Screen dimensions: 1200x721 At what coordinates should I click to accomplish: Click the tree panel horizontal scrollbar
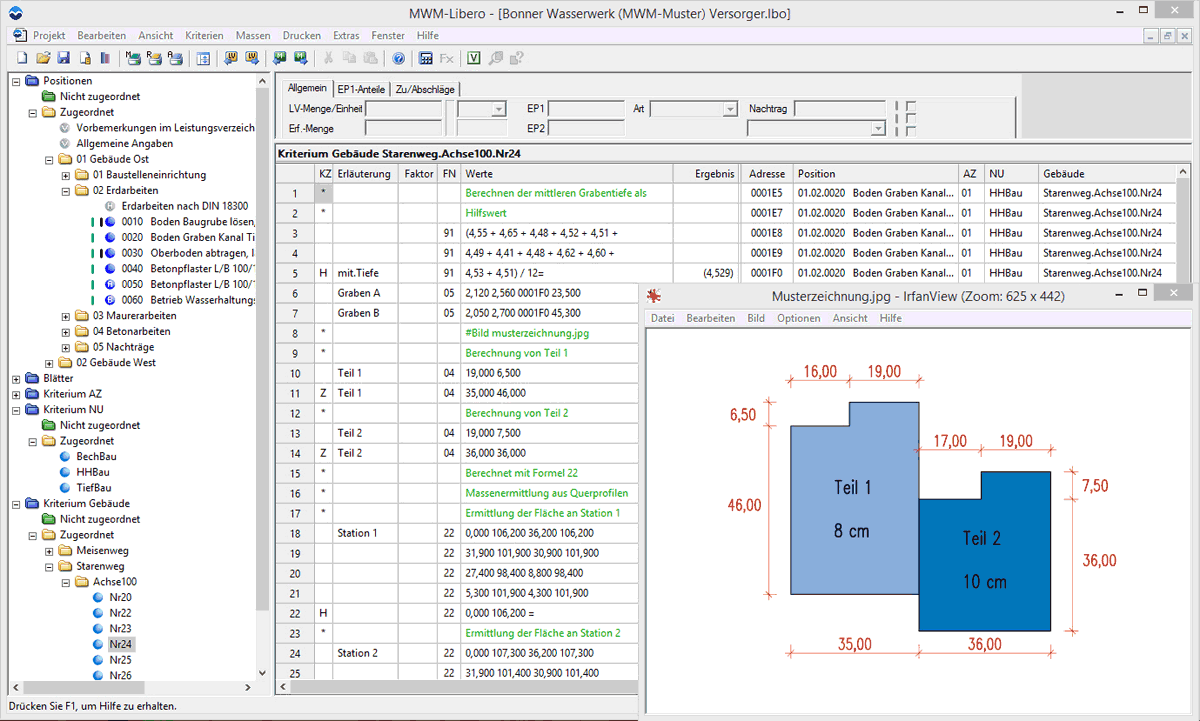tap(132, 687)
